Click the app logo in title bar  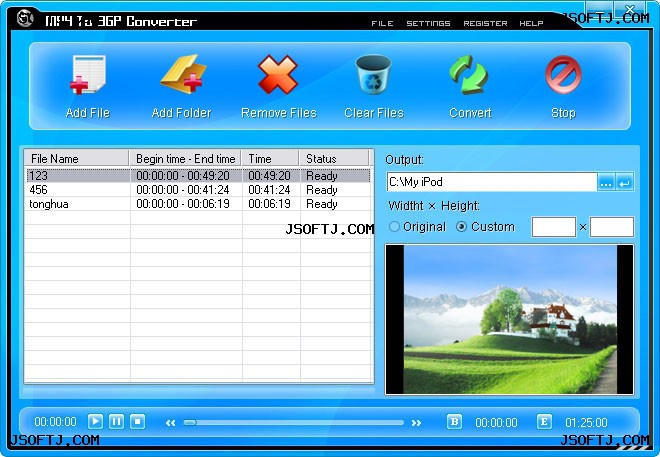click(25, 18)
